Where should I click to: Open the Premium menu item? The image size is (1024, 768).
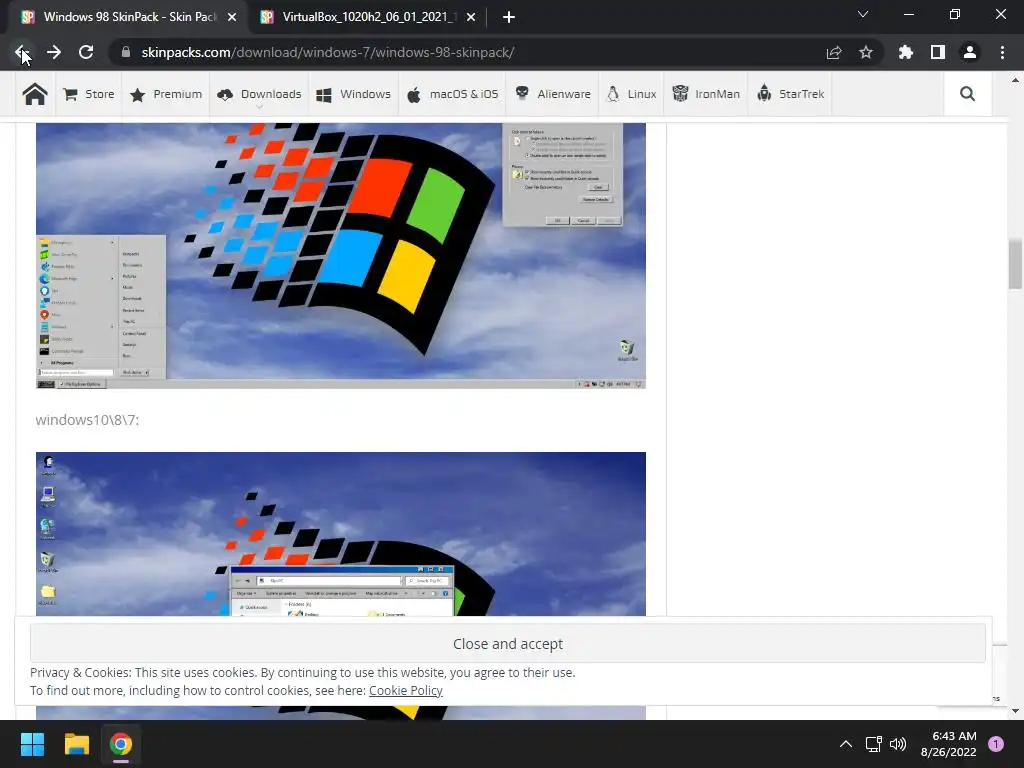click(166, 94)
